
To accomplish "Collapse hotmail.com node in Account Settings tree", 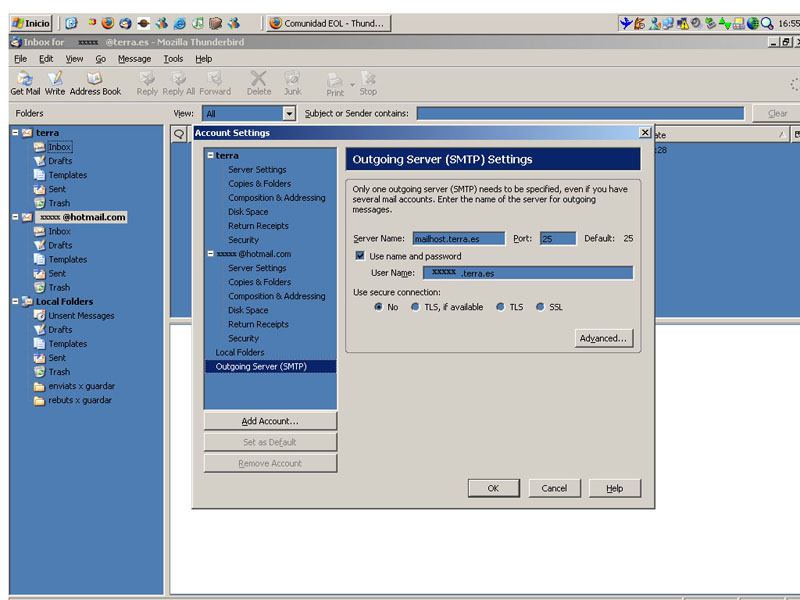I will click(x=210, y=254).
